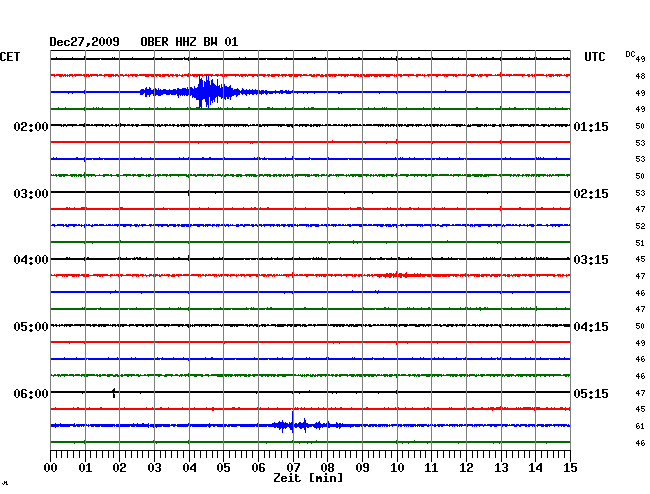Pick minute label 15 on the time axis
Image resolution: width=650 pixels, height=494 pixels.
(x=570, y=467)
